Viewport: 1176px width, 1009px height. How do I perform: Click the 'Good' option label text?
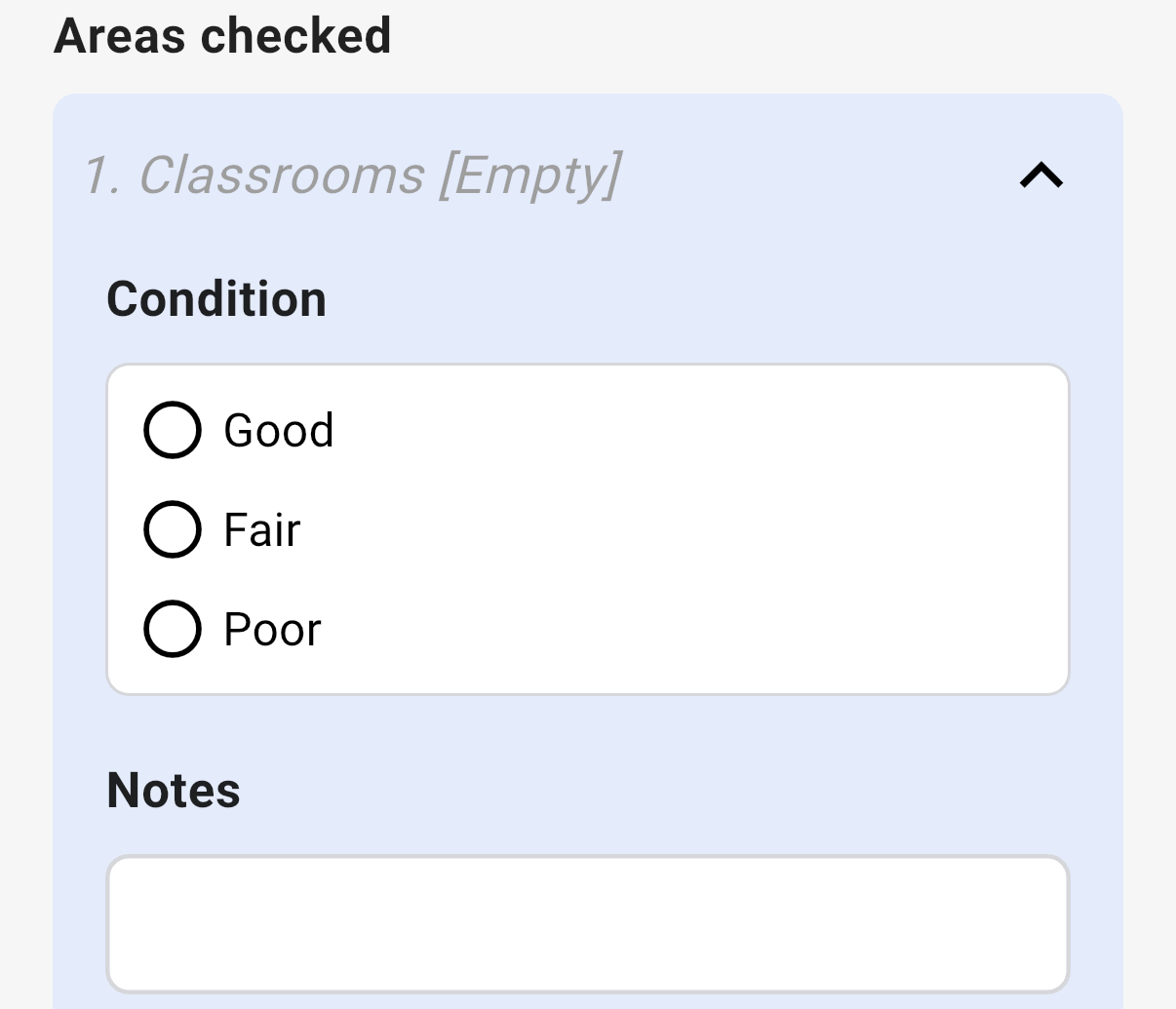(279, 430)
